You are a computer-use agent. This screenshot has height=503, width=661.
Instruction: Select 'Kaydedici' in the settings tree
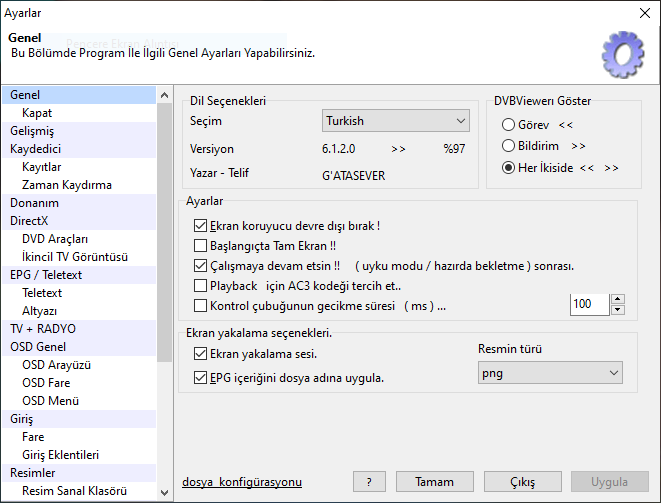36,149
